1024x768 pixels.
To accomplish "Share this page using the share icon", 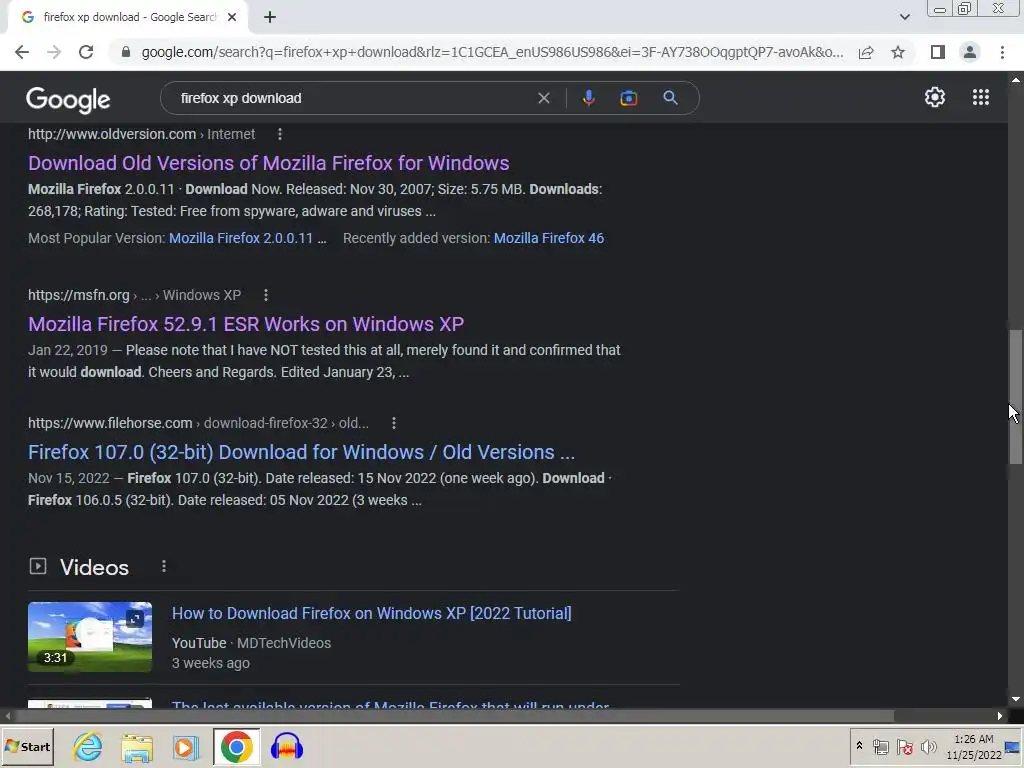I will (866, 52).
